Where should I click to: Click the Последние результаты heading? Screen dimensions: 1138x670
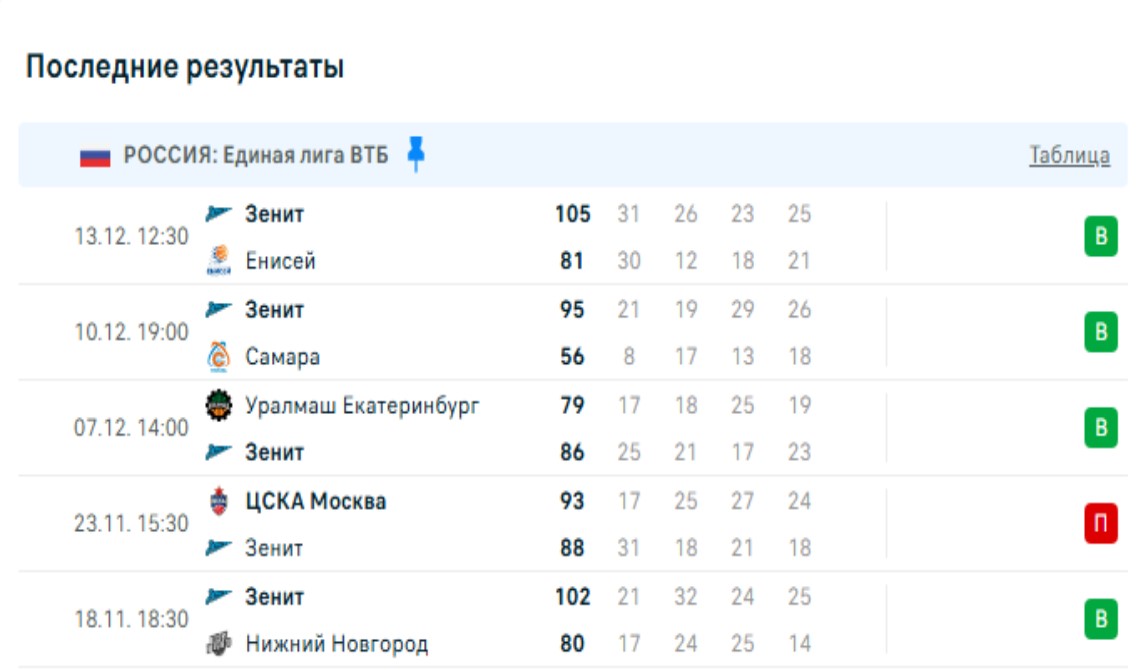185,68
